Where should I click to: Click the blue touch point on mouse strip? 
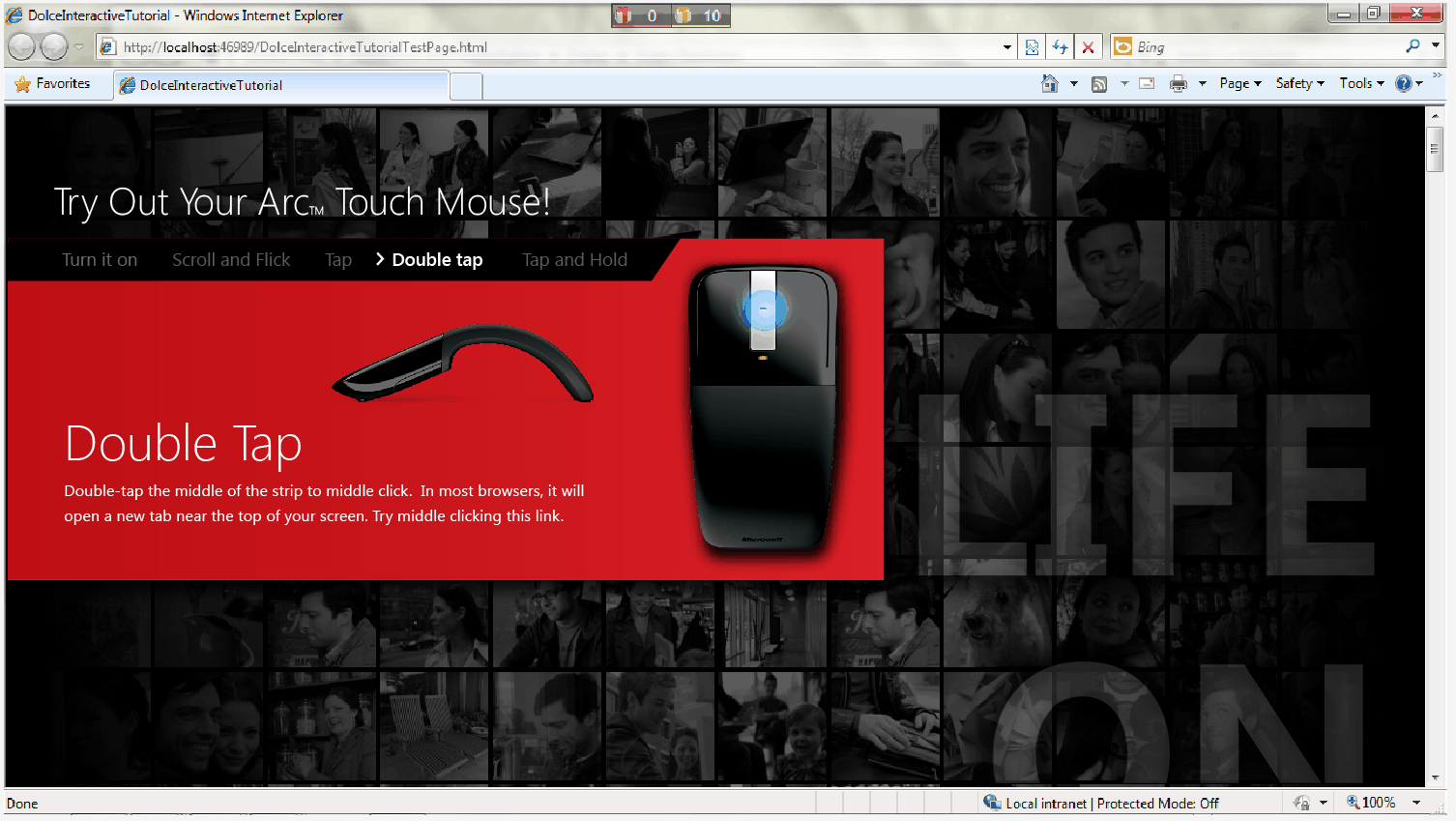(764, 309)
